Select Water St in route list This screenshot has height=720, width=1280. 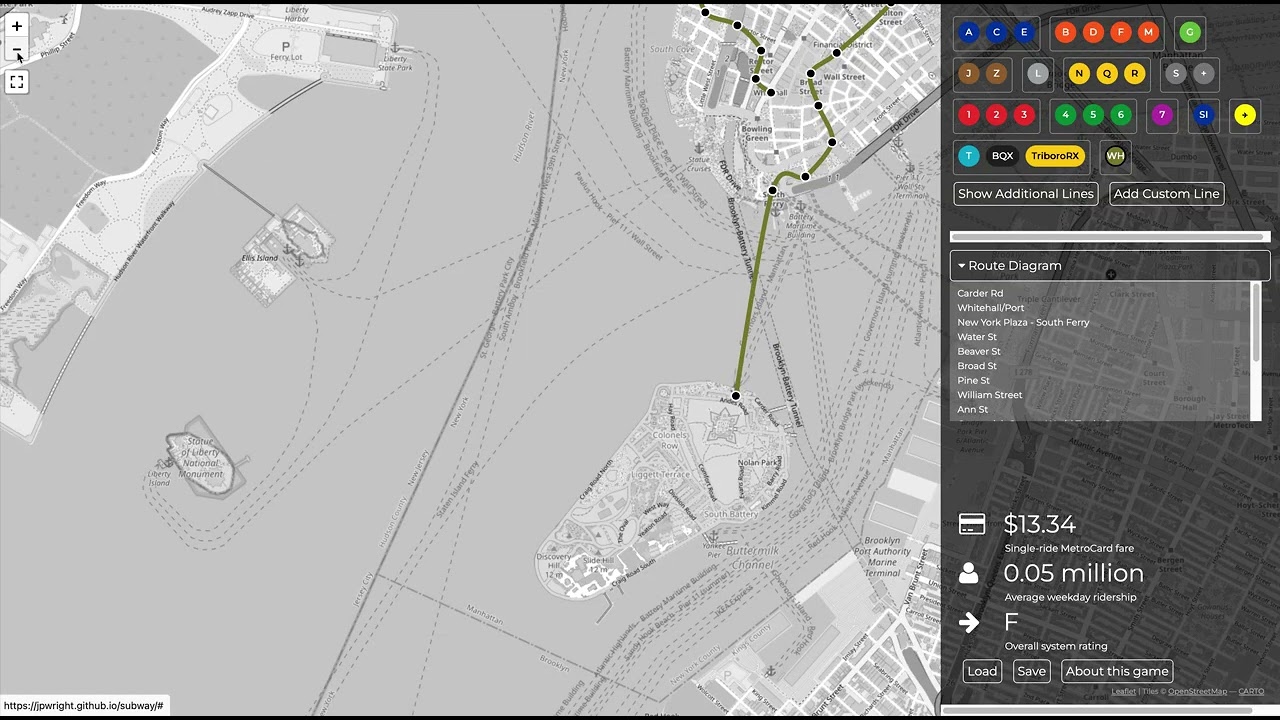[x=977, y=337]
